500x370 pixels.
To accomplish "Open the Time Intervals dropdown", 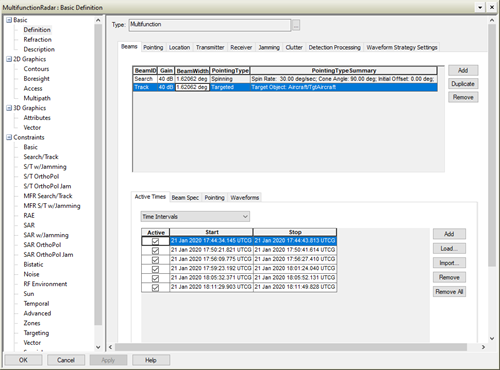I will coord(195,217).
